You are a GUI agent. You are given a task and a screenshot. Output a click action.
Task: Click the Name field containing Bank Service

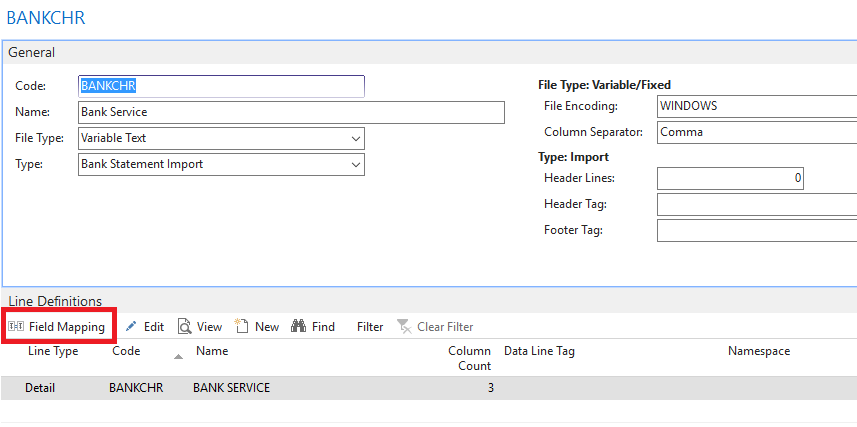(291, 112)
